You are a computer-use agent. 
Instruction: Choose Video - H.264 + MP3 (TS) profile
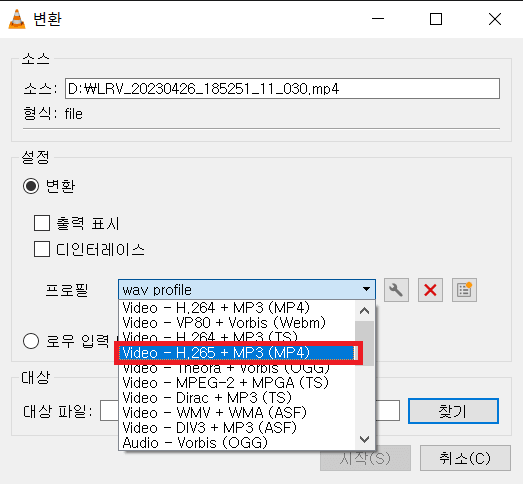pos(237,337)
